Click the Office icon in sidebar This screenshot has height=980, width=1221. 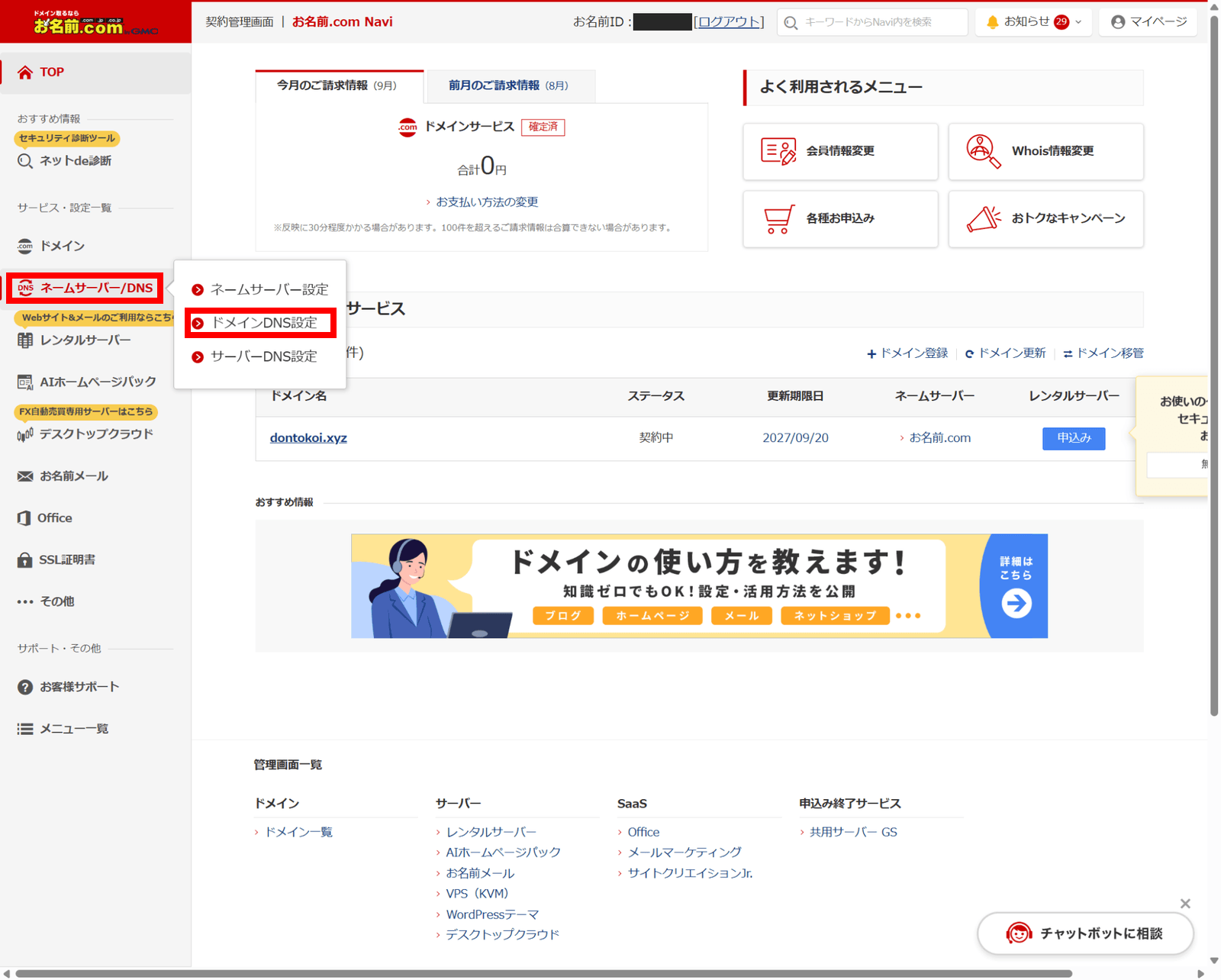click(24, 517)
